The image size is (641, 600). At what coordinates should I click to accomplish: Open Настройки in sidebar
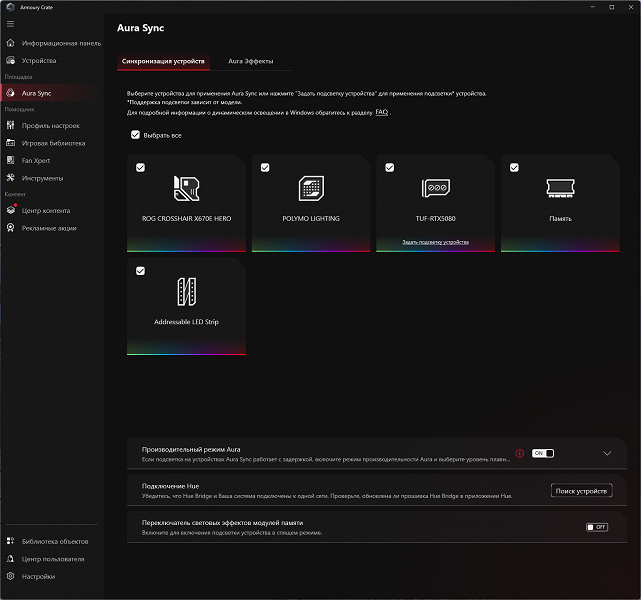pos(52,576)
